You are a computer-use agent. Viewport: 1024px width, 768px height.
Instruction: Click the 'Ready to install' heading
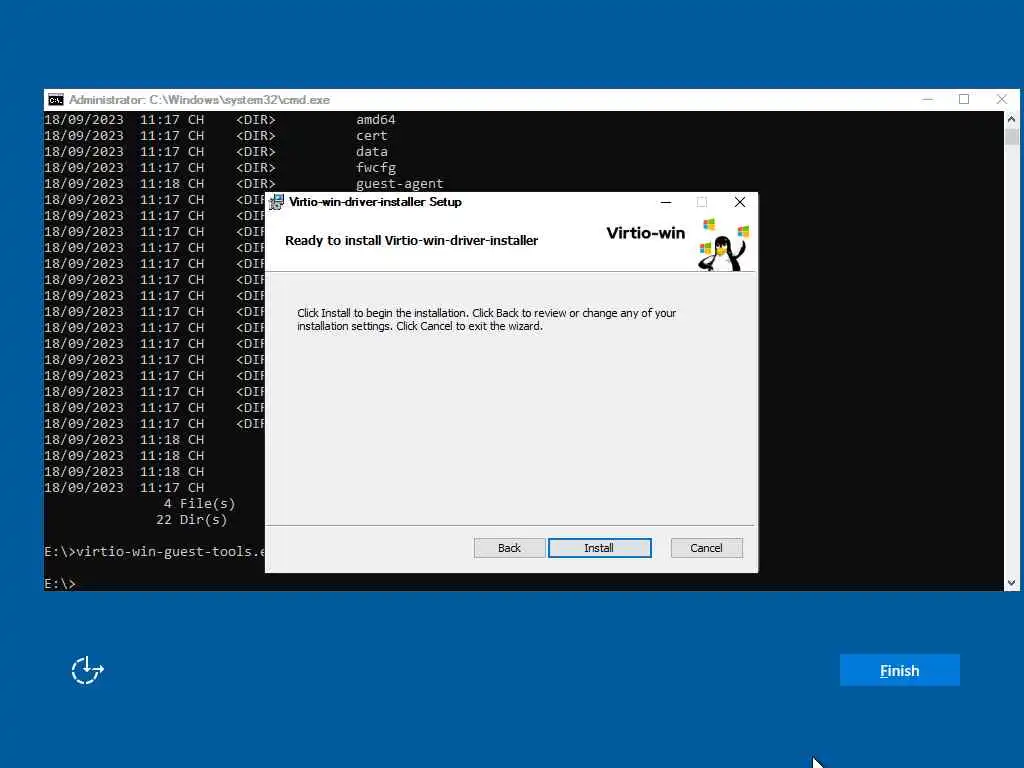pos(411,240)
